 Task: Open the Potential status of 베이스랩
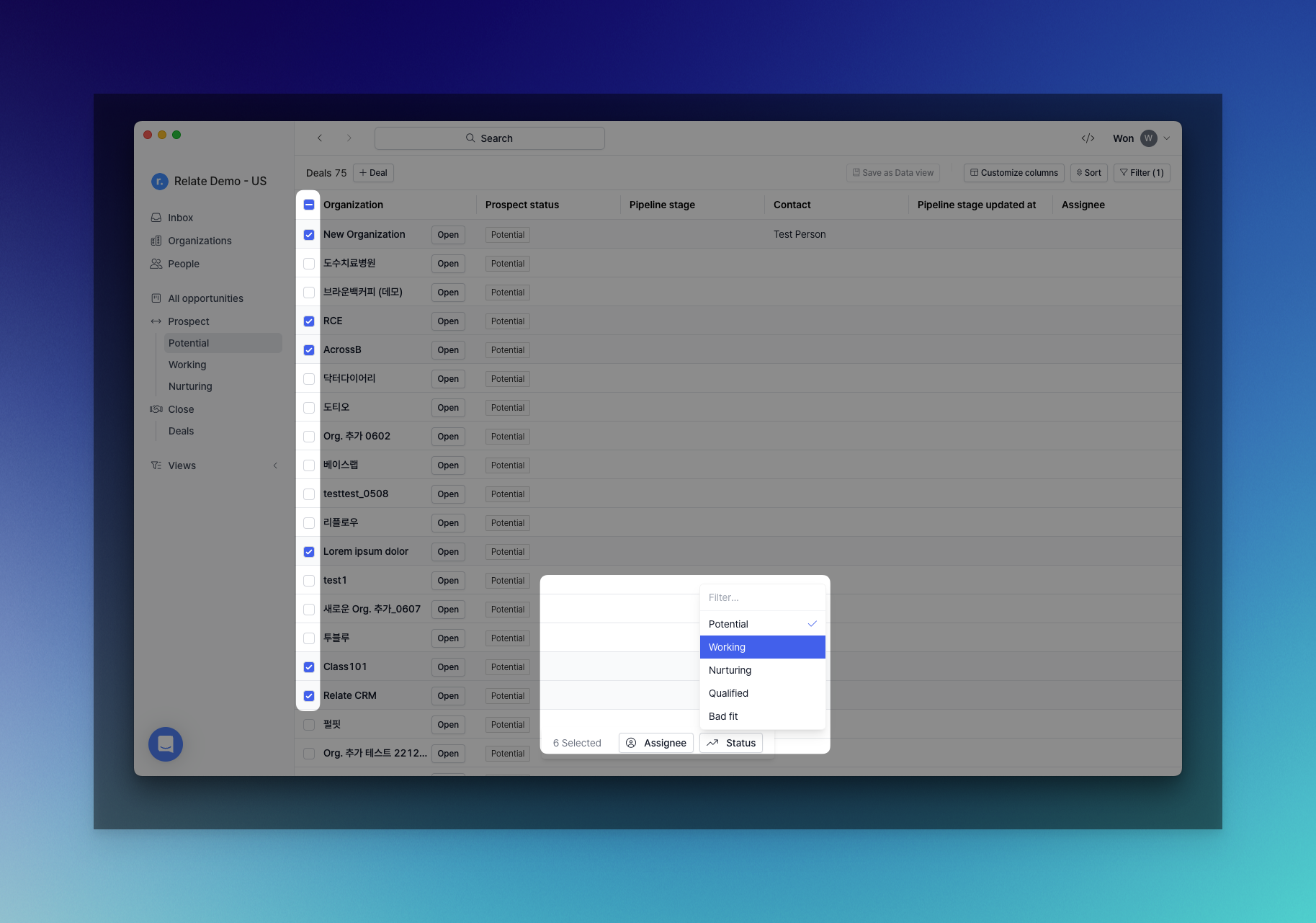point(508,465)
